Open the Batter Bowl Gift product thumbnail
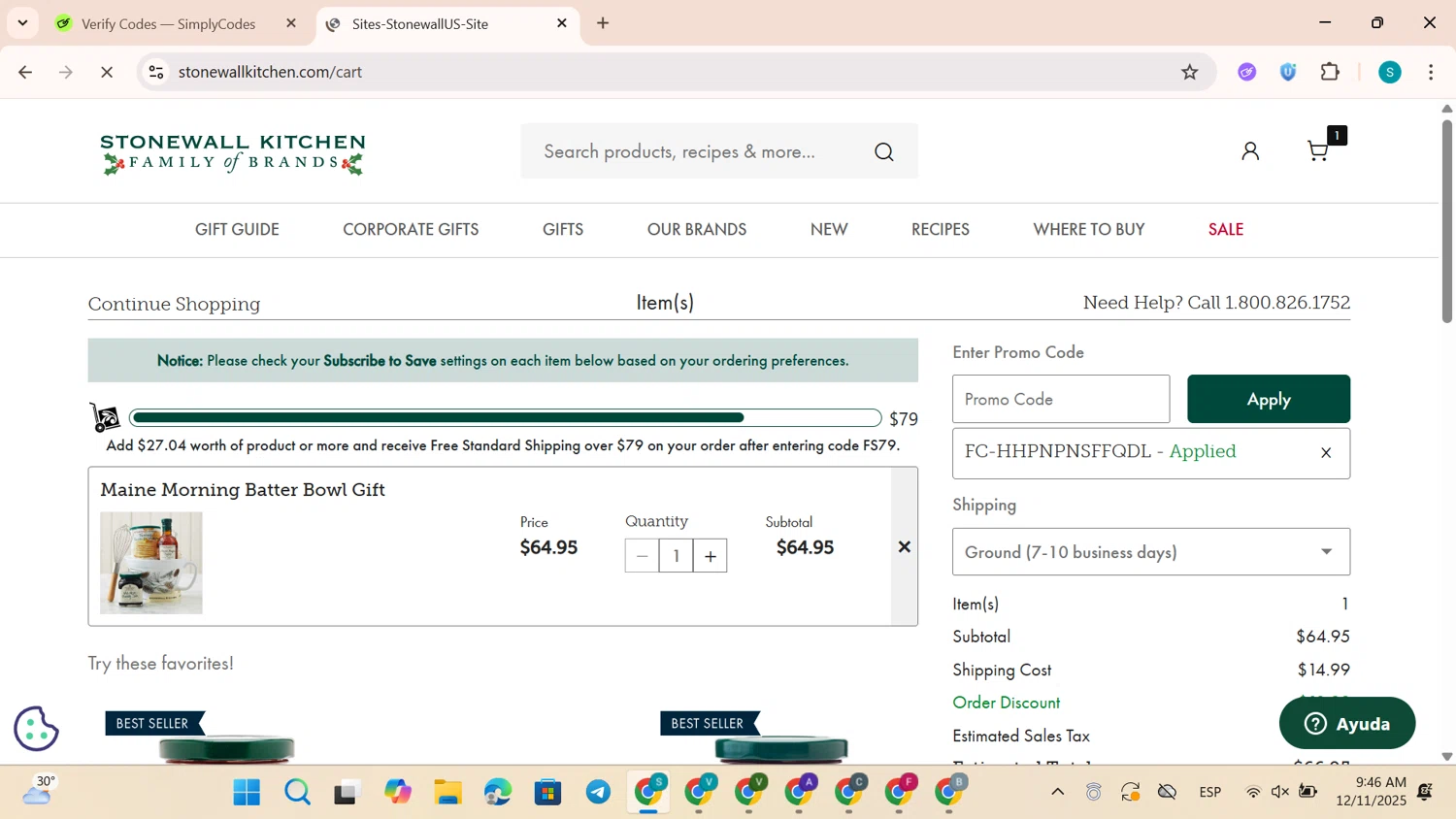Image resolution: width=1456 pixels, height=819 pixels. click(151, 563)
